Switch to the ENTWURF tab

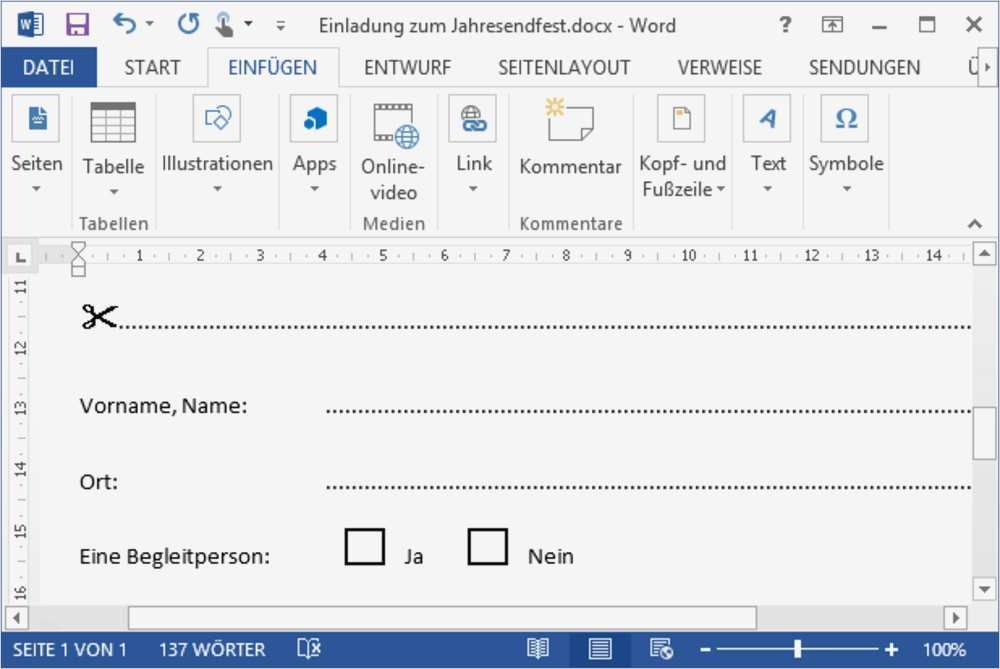pos(408,67)
